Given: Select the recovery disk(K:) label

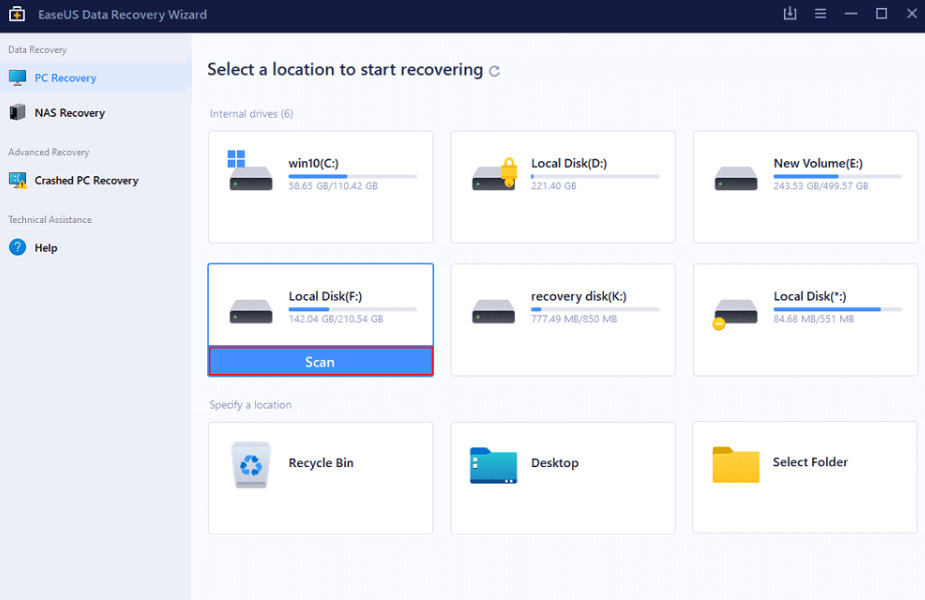Looking at the screenshot, I should (578, 296).
